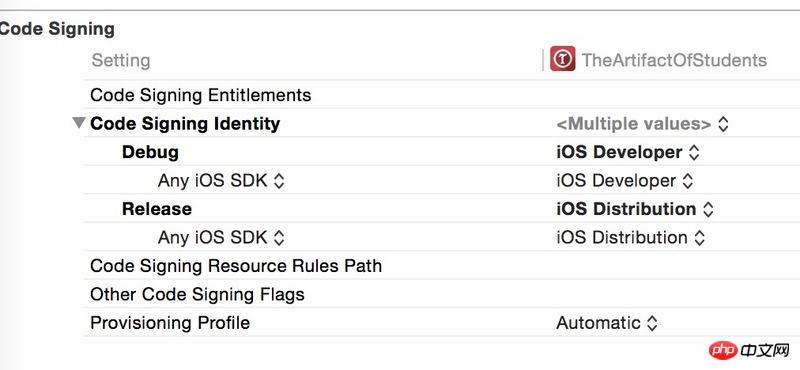Image resolution: width=800 pixels, height=370 pixels.
Task: Select the Code Signing Identity row
Action: pyautogui.click(x=442, y=123)
